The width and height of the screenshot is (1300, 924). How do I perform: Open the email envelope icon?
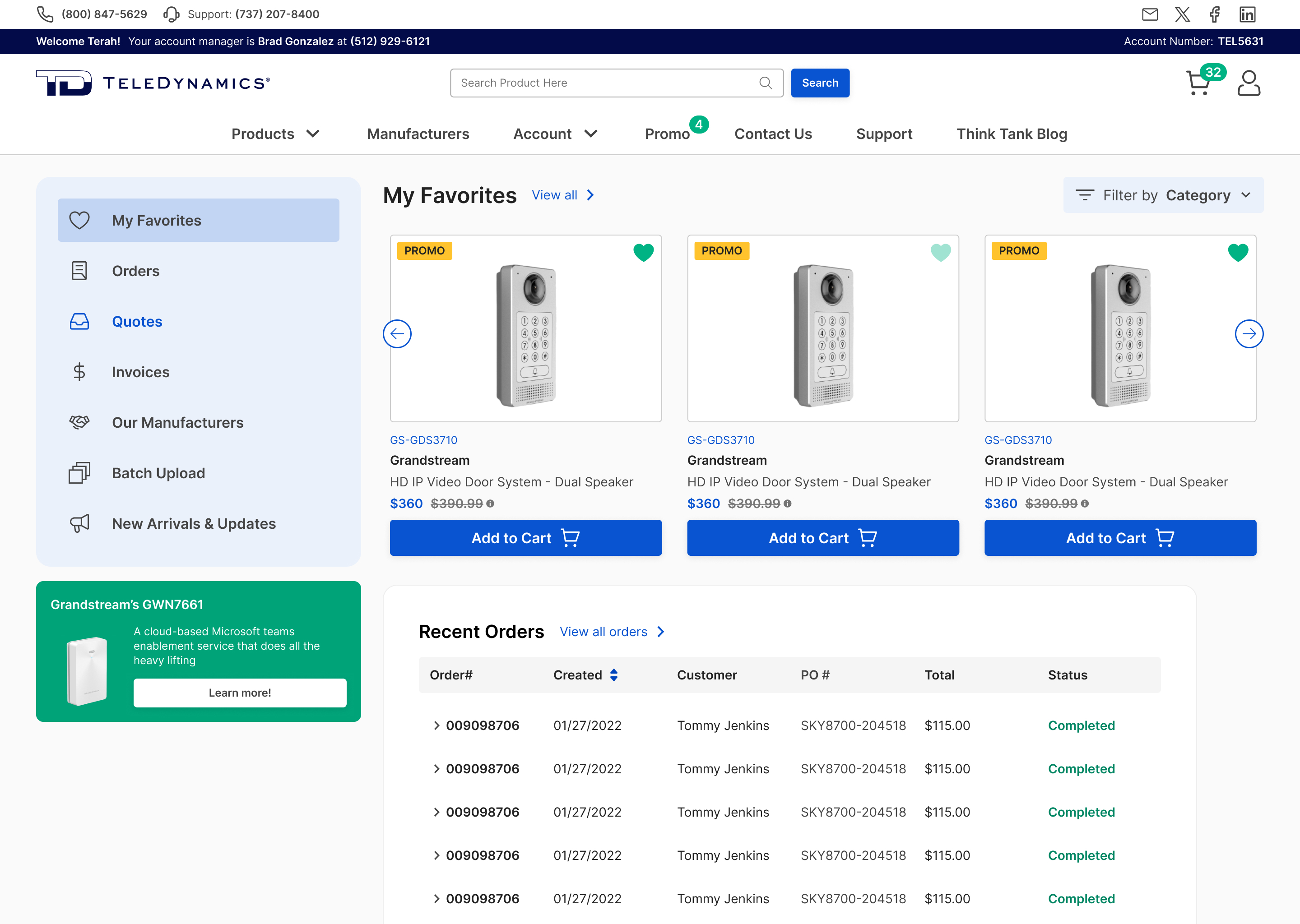1150,14
